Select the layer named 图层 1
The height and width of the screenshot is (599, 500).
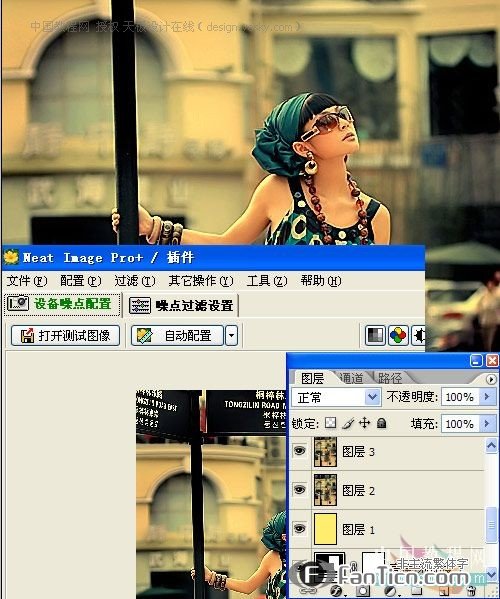coord(358,529)
